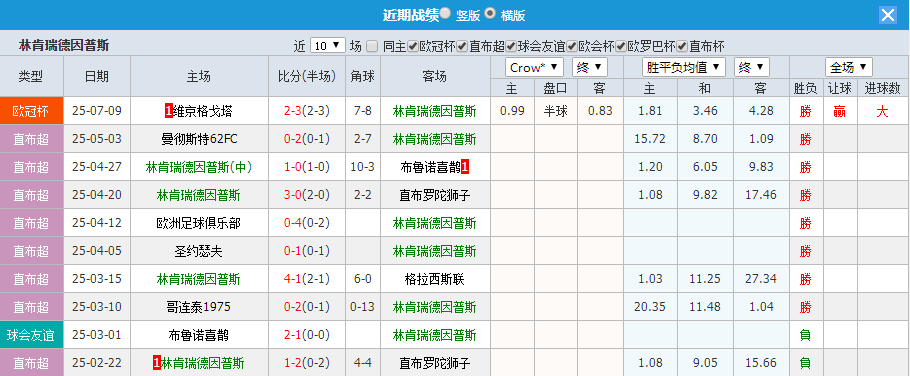The image size is (910, 376).
Task: Open the Crow* company dropdown
Action: (535, 67)
